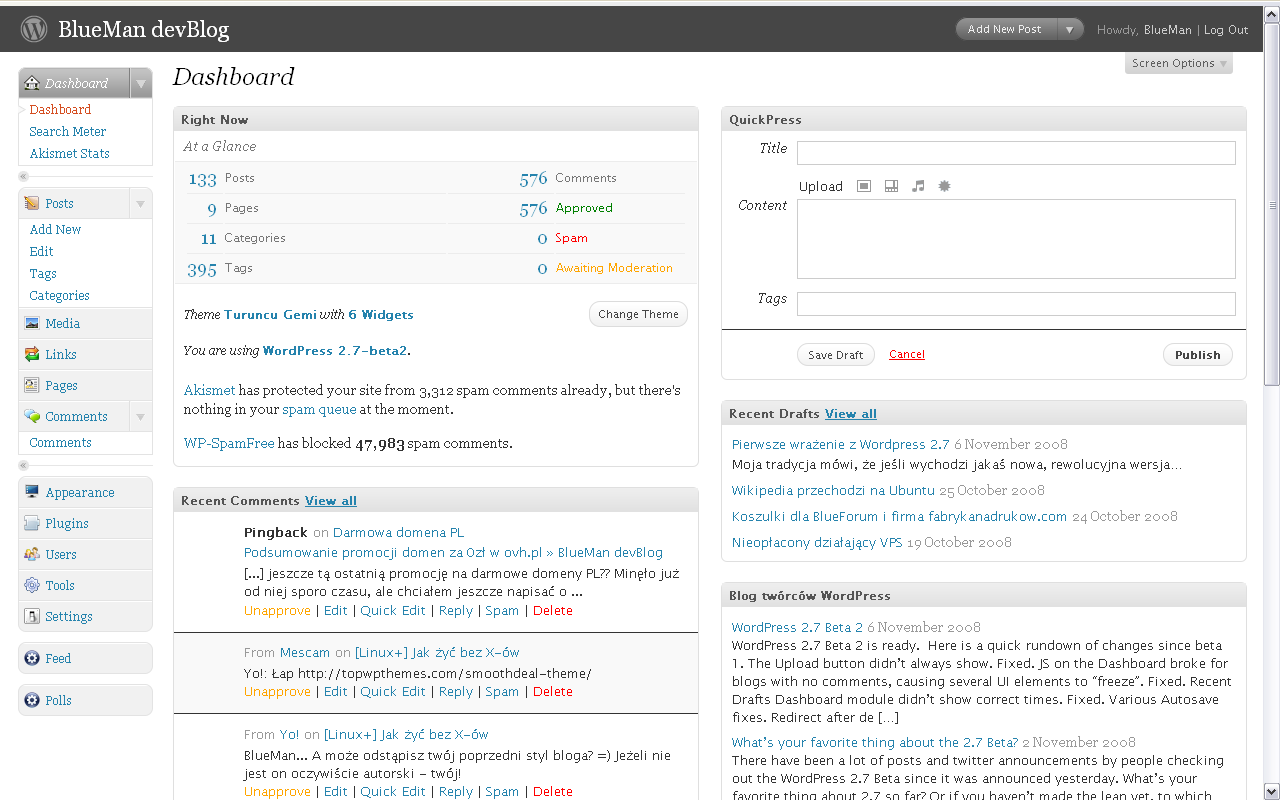Collapse the lower sidebar separator arrow below Comments
The image size is (1280, 800).
coord(24,465)
